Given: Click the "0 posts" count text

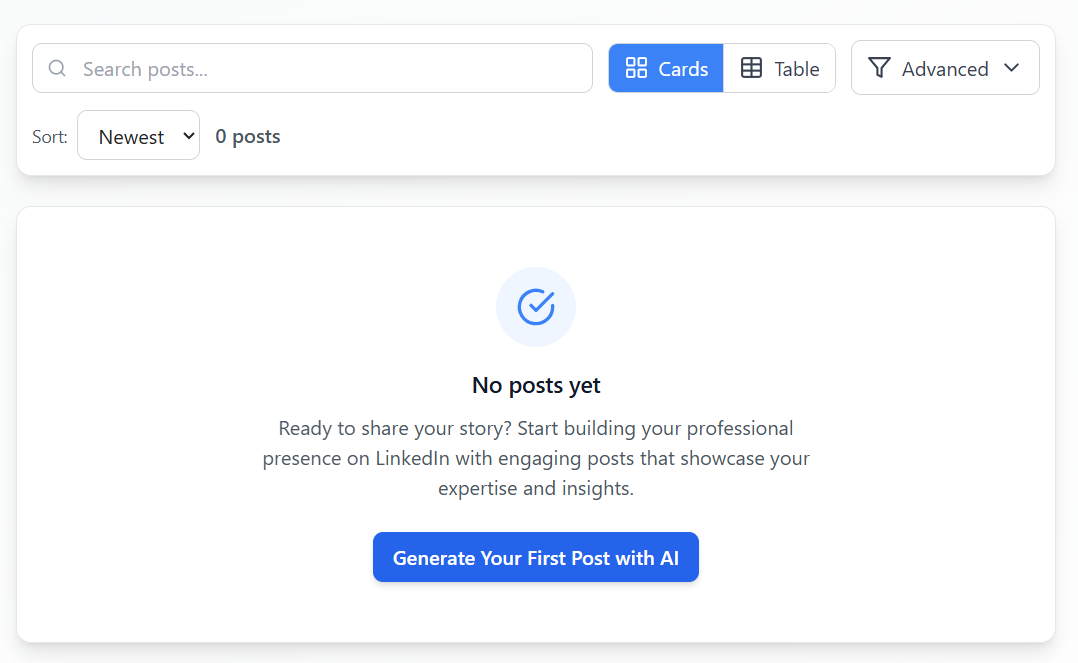Looking at the screenshot, I should 248,137.
